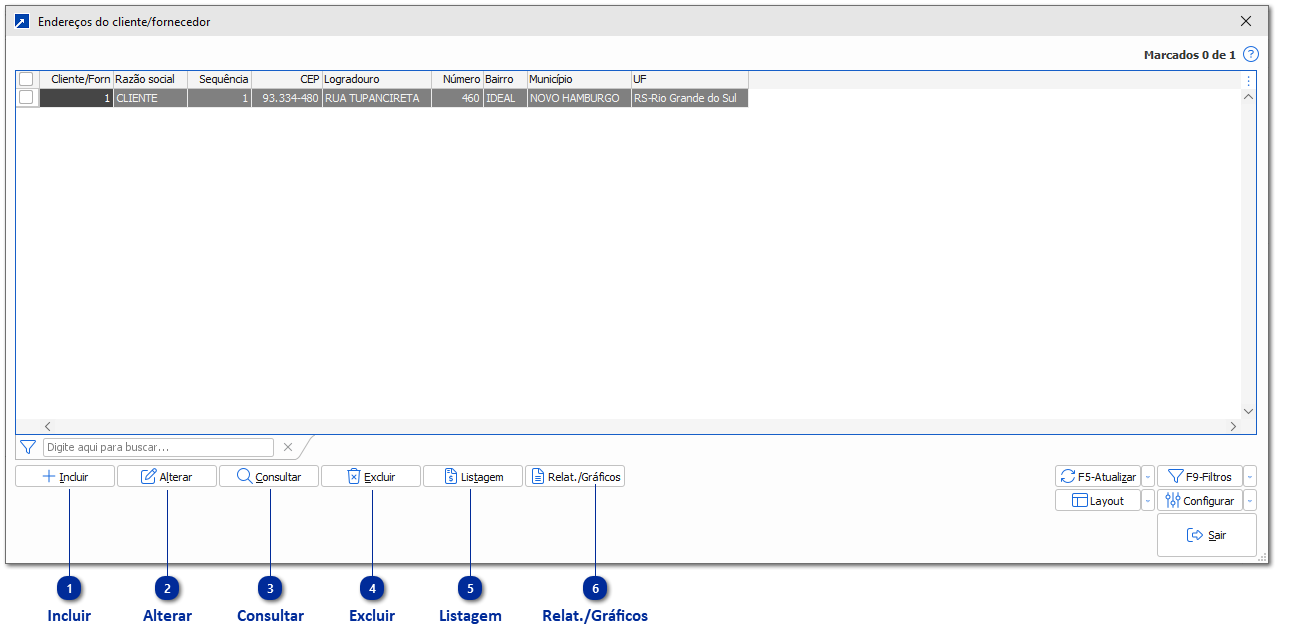Open the Consultar action
1292x642 pixels.
tap(269, 477)
